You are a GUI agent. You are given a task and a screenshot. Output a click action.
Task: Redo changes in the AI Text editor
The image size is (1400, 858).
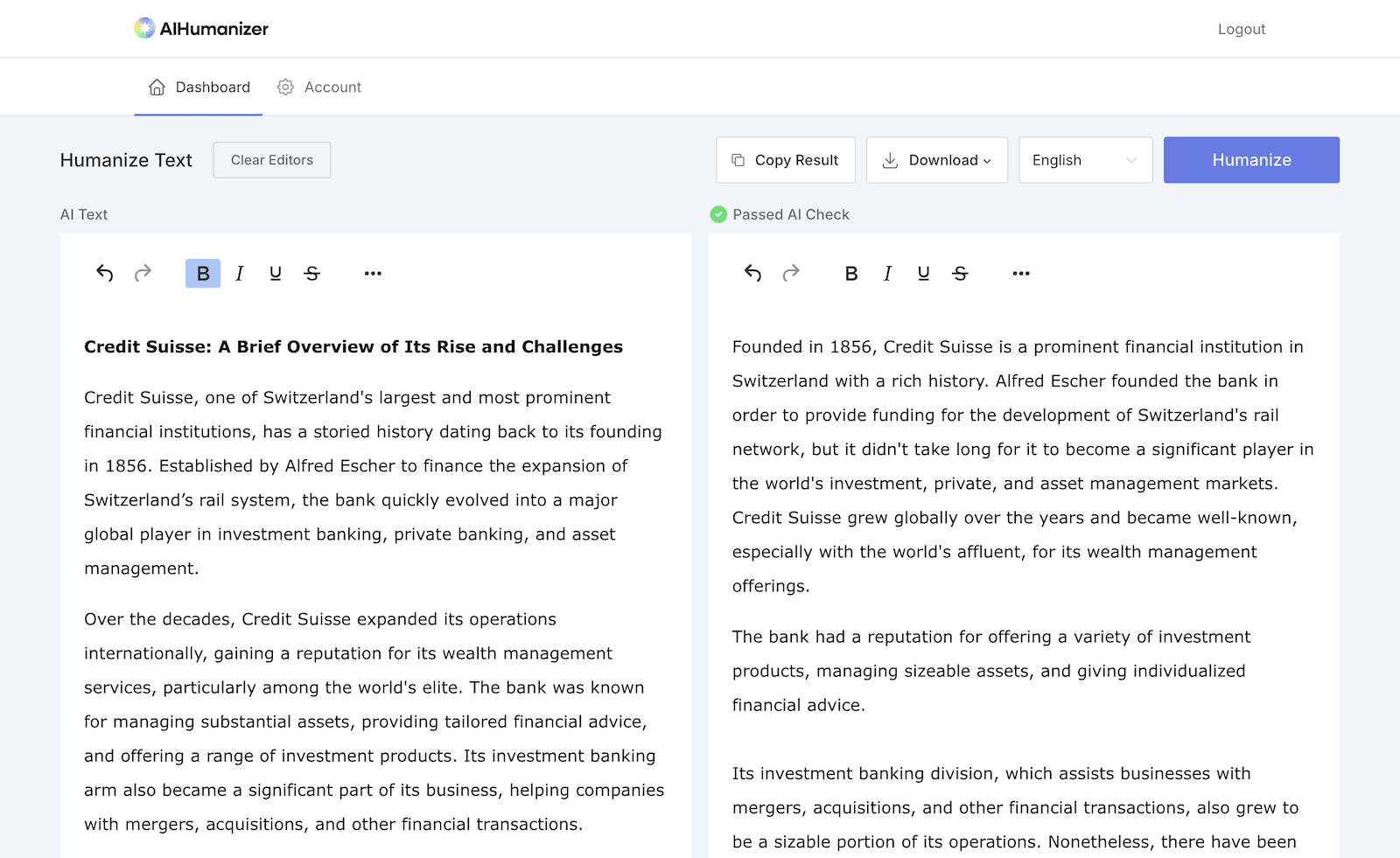point(143,273)
